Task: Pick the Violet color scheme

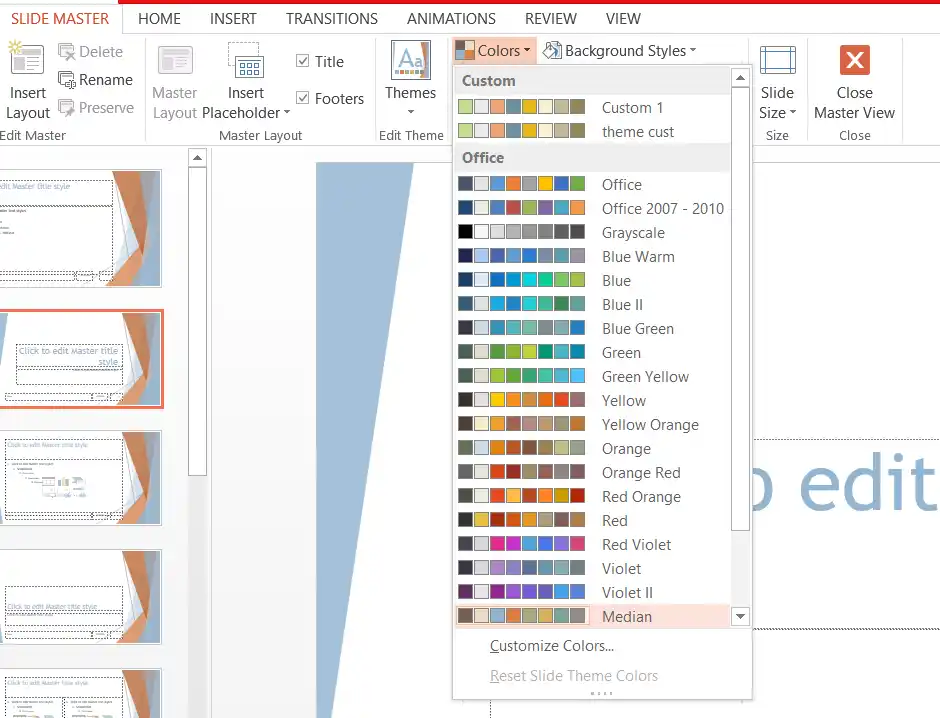Action: click(x=592, y=568)
